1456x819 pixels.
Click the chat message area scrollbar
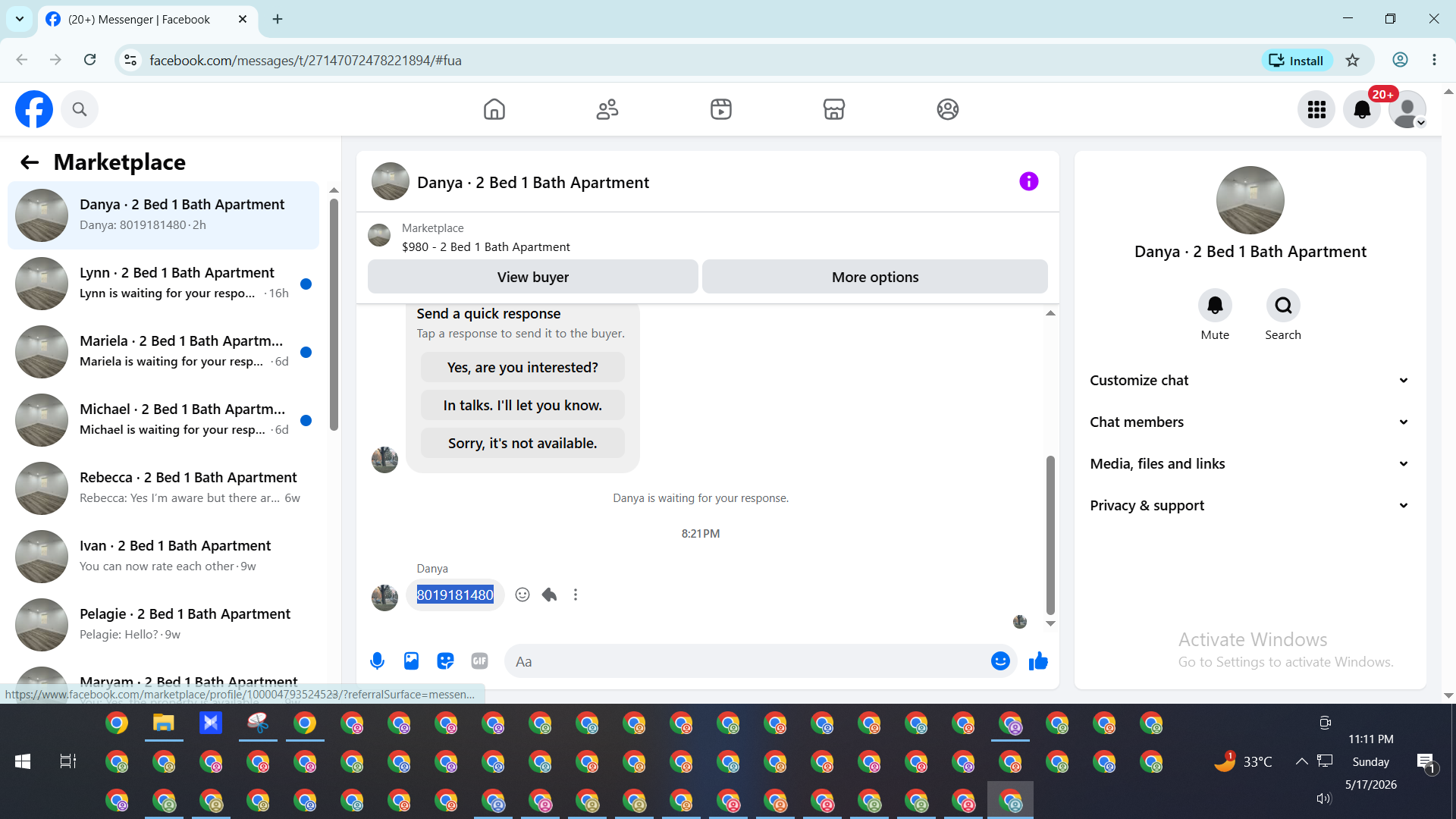click(x=1050, y=535)
